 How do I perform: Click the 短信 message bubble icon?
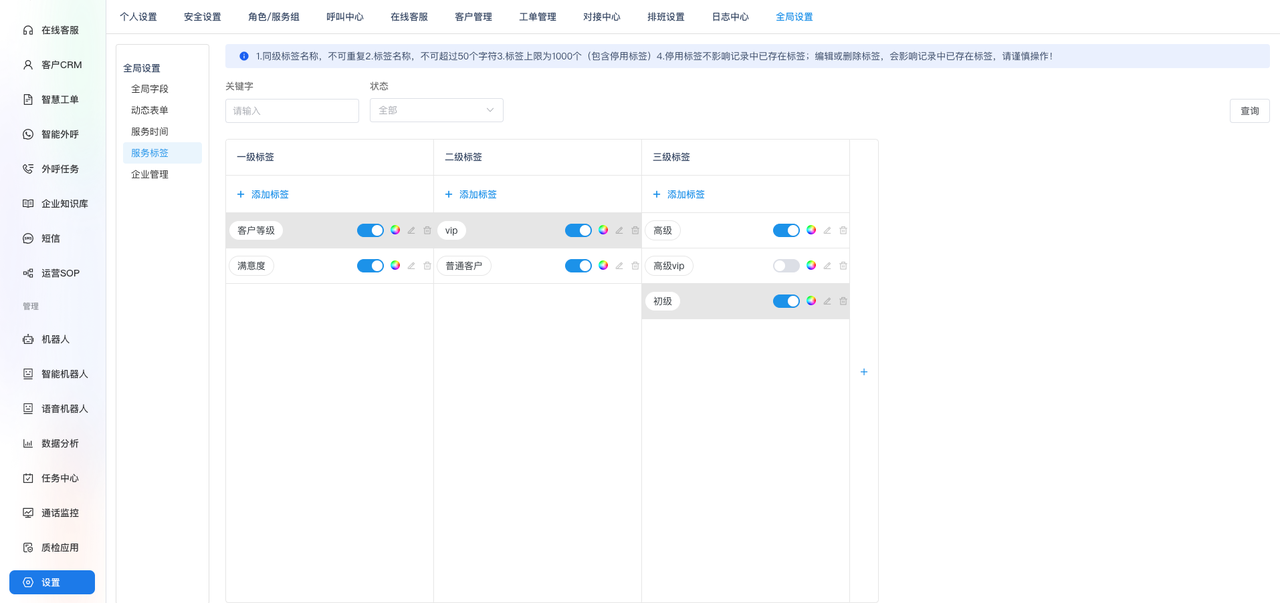[x=28, y=238]
